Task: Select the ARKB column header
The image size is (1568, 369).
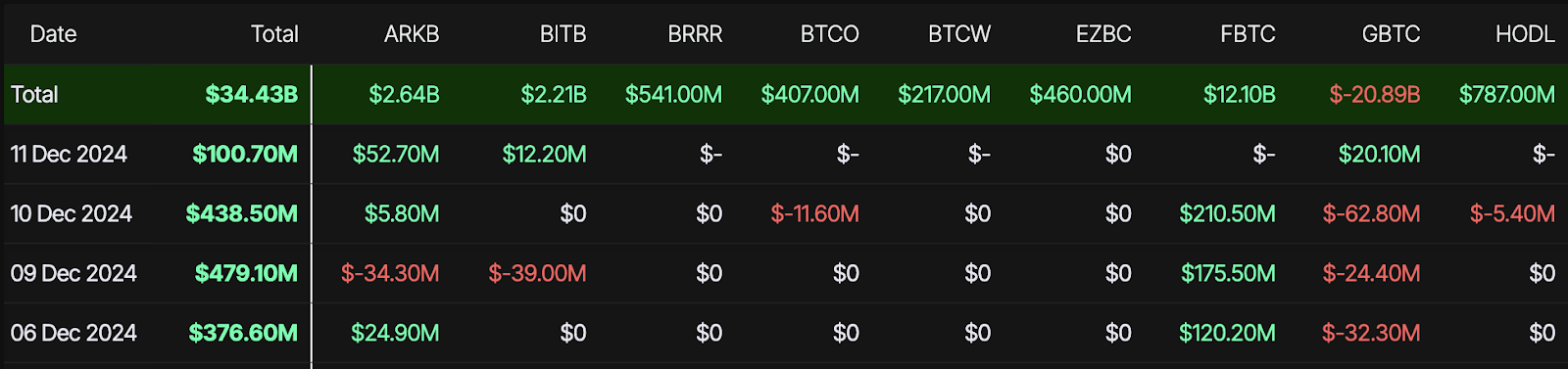Action: click(412, 34)
